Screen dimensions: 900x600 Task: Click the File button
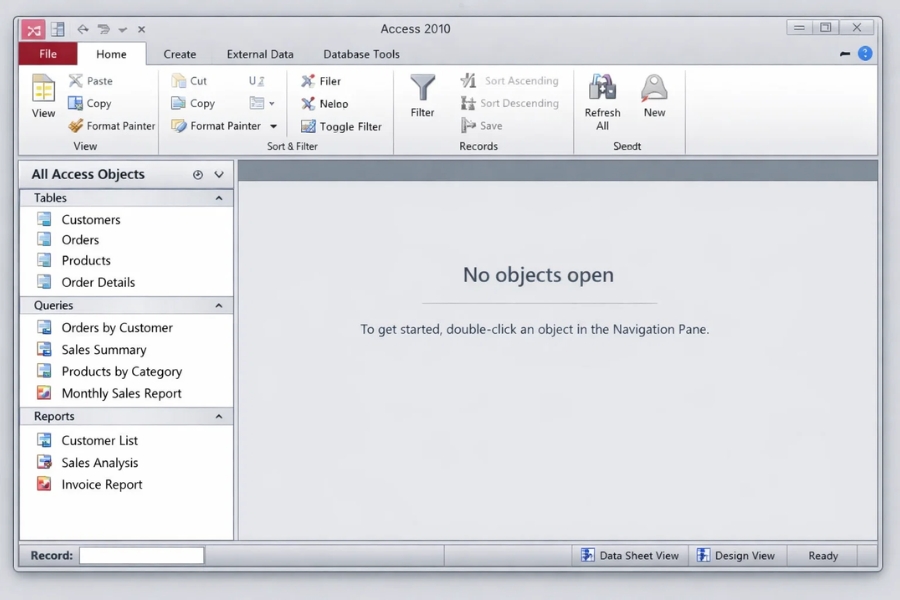[47, 54]
